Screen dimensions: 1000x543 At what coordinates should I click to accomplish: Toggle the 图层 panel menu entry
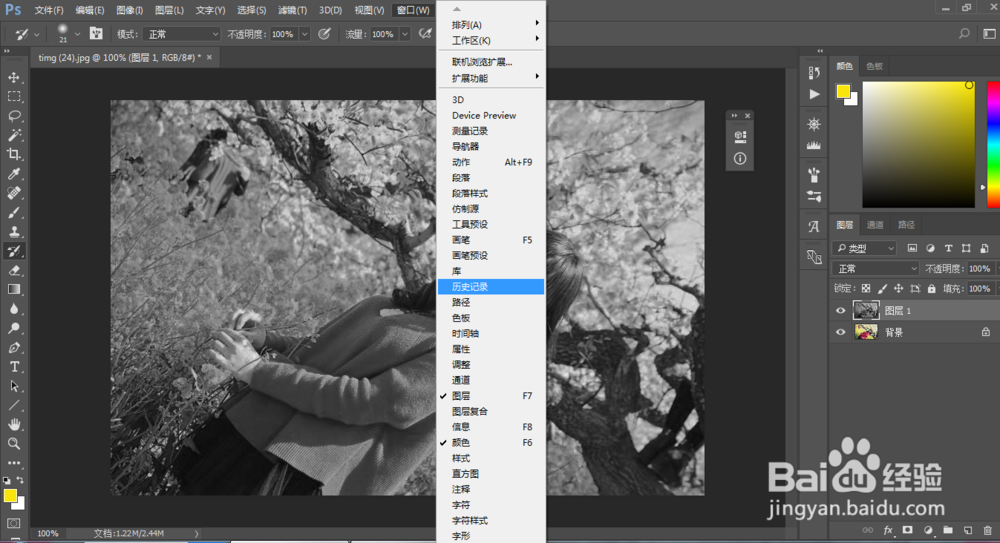coord(491,396)
